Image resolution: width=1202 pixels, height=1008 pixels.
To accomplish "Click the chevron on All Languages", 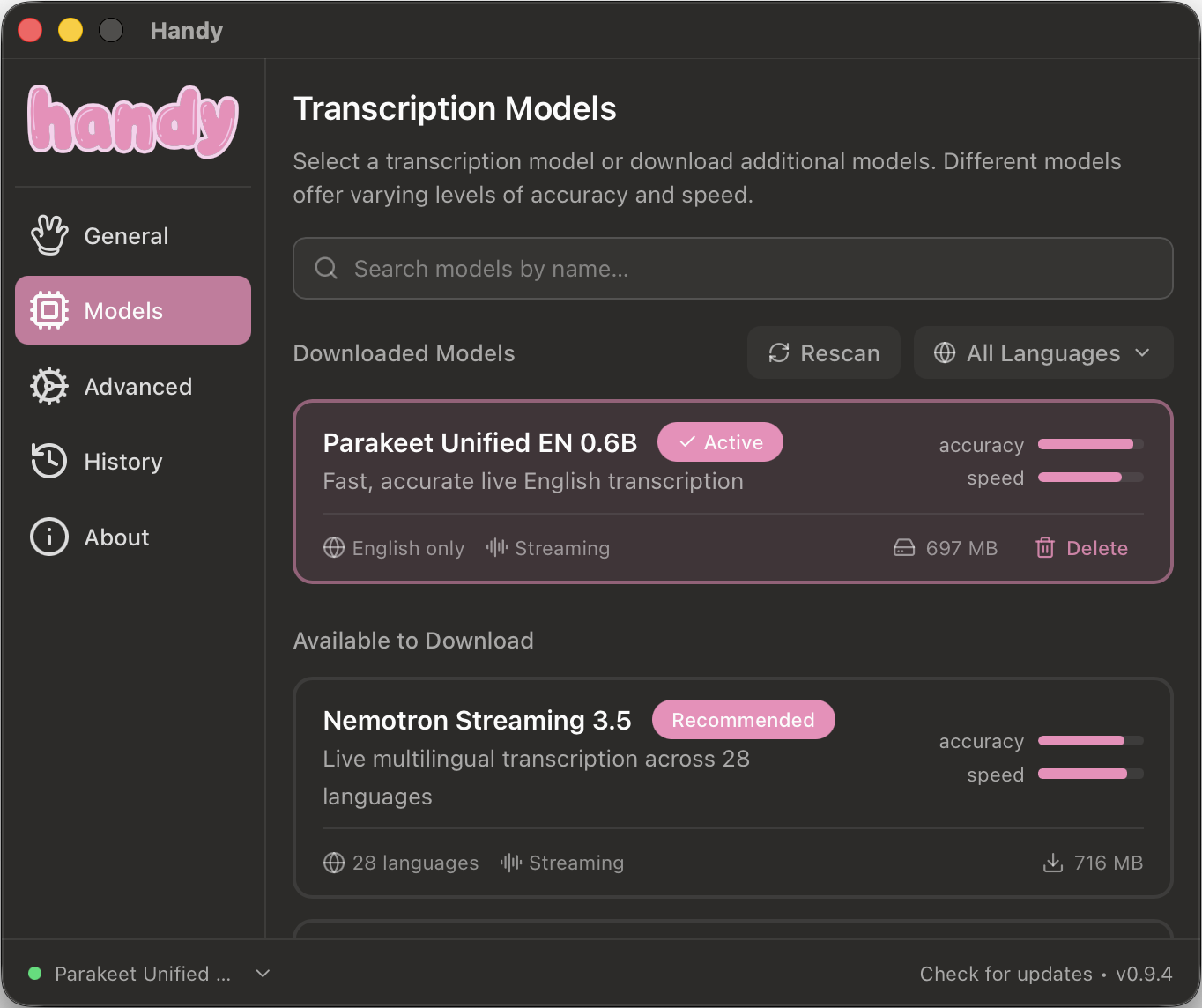I will point(1143,352).
